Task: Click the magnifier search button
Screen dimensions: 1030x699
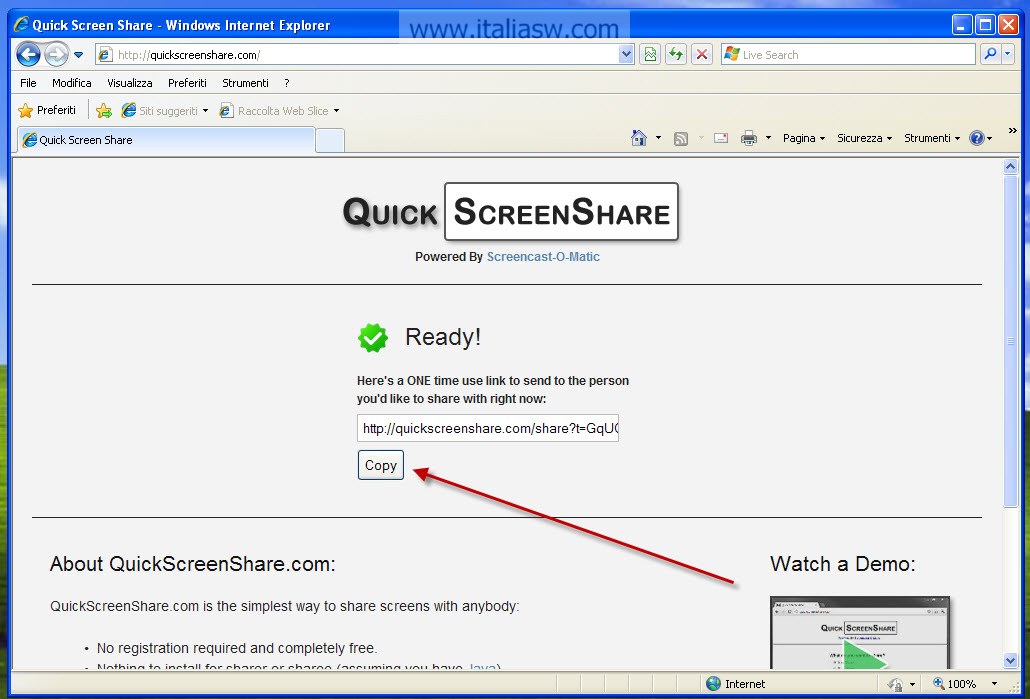Action: [990, 55]
